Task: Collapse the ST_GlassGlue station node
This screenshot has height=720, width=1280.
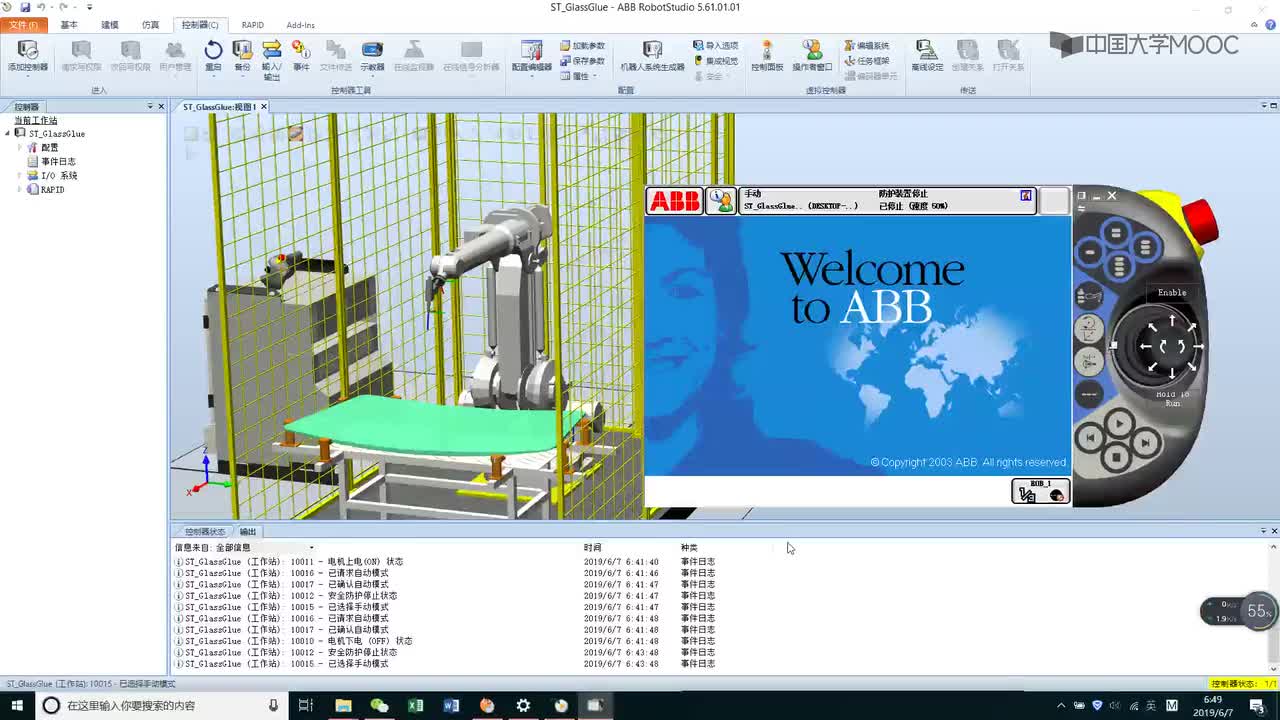Action: click(7, 133)
